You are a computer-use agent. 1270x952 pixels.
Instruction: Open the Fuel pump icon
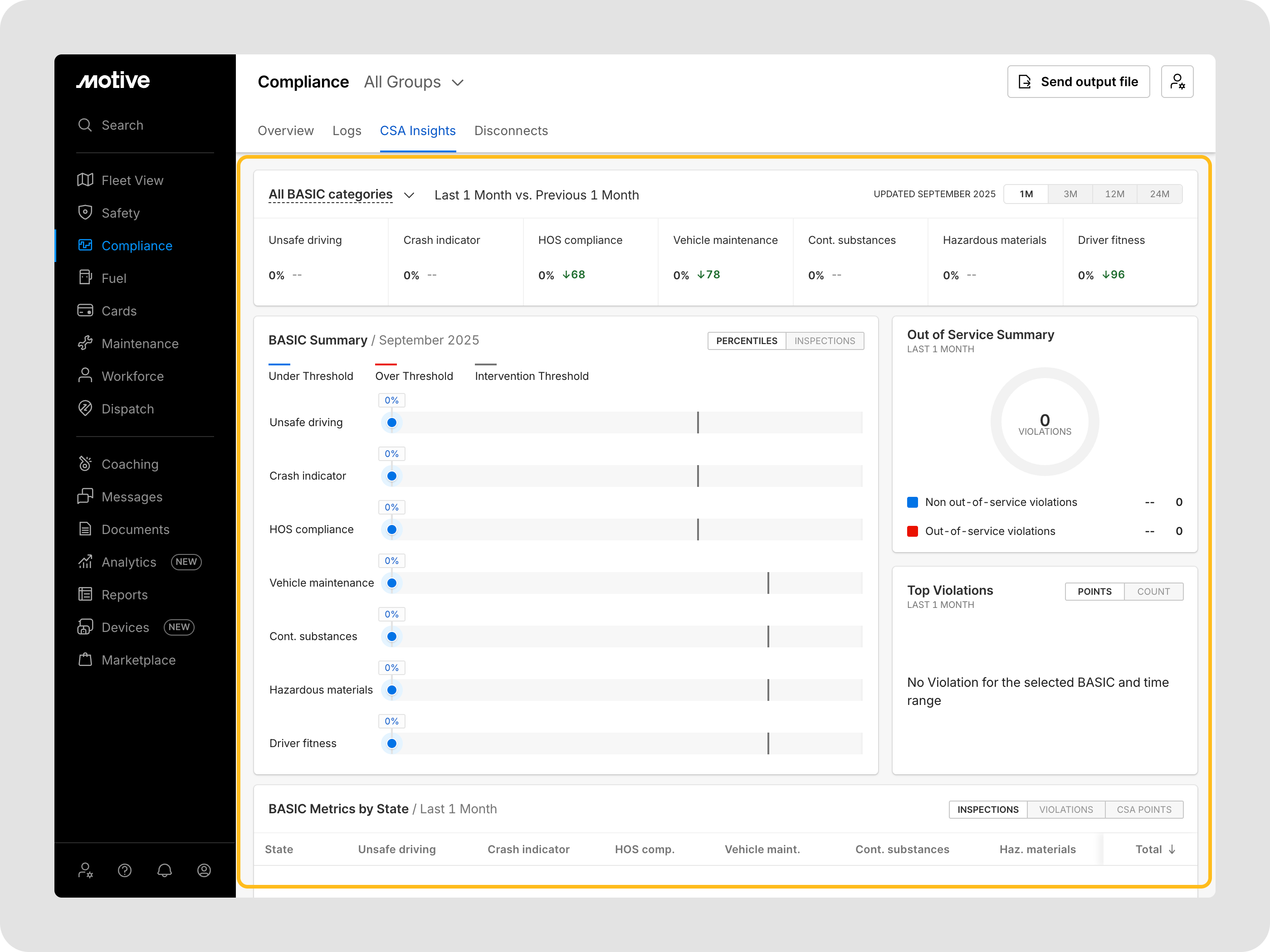[x=85, y=278]
